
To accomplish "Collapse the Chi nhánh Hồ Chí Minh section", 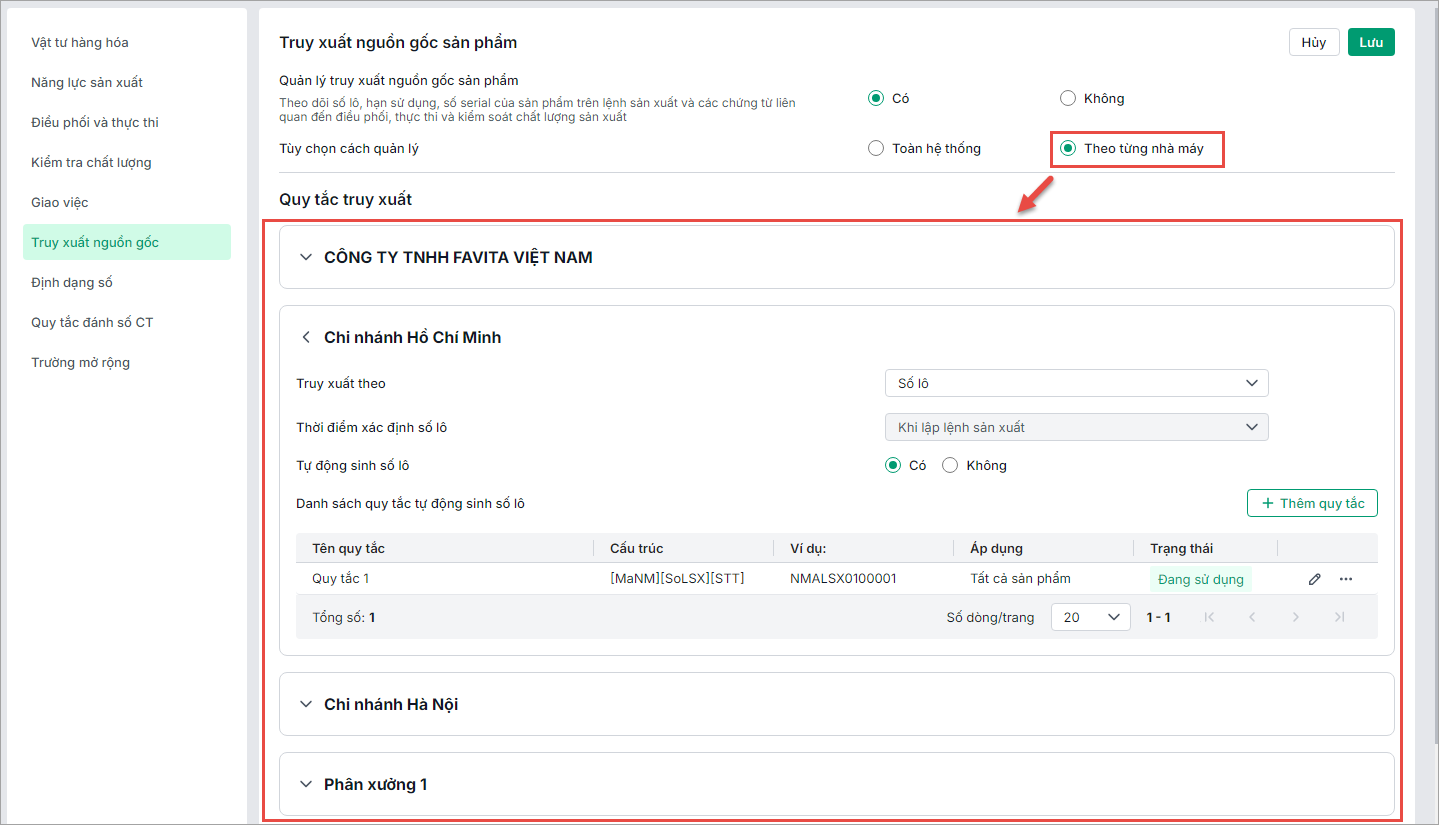I will point(306,337).
